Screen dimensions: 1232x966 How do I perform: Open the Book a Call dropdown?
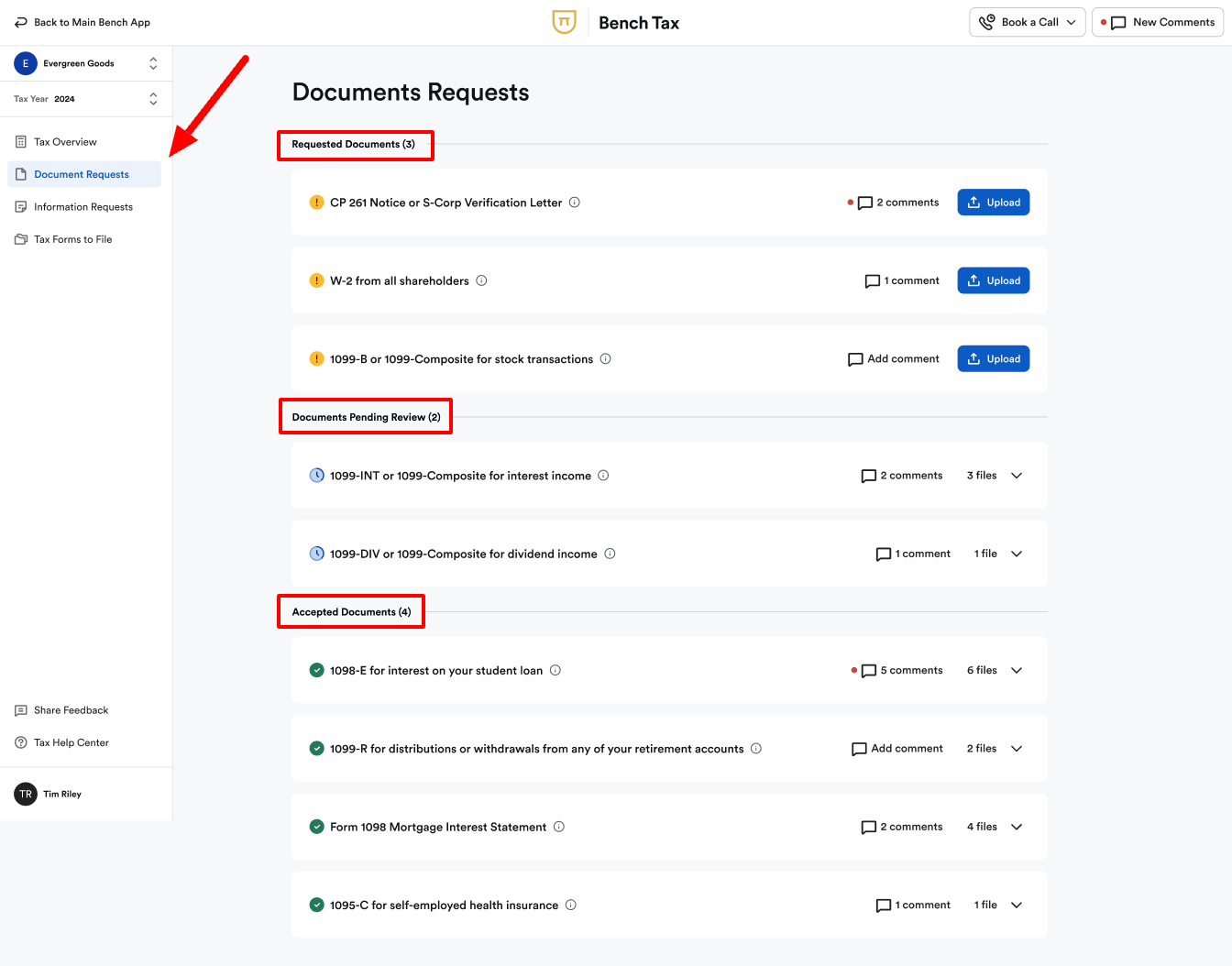coord(1028,22)
